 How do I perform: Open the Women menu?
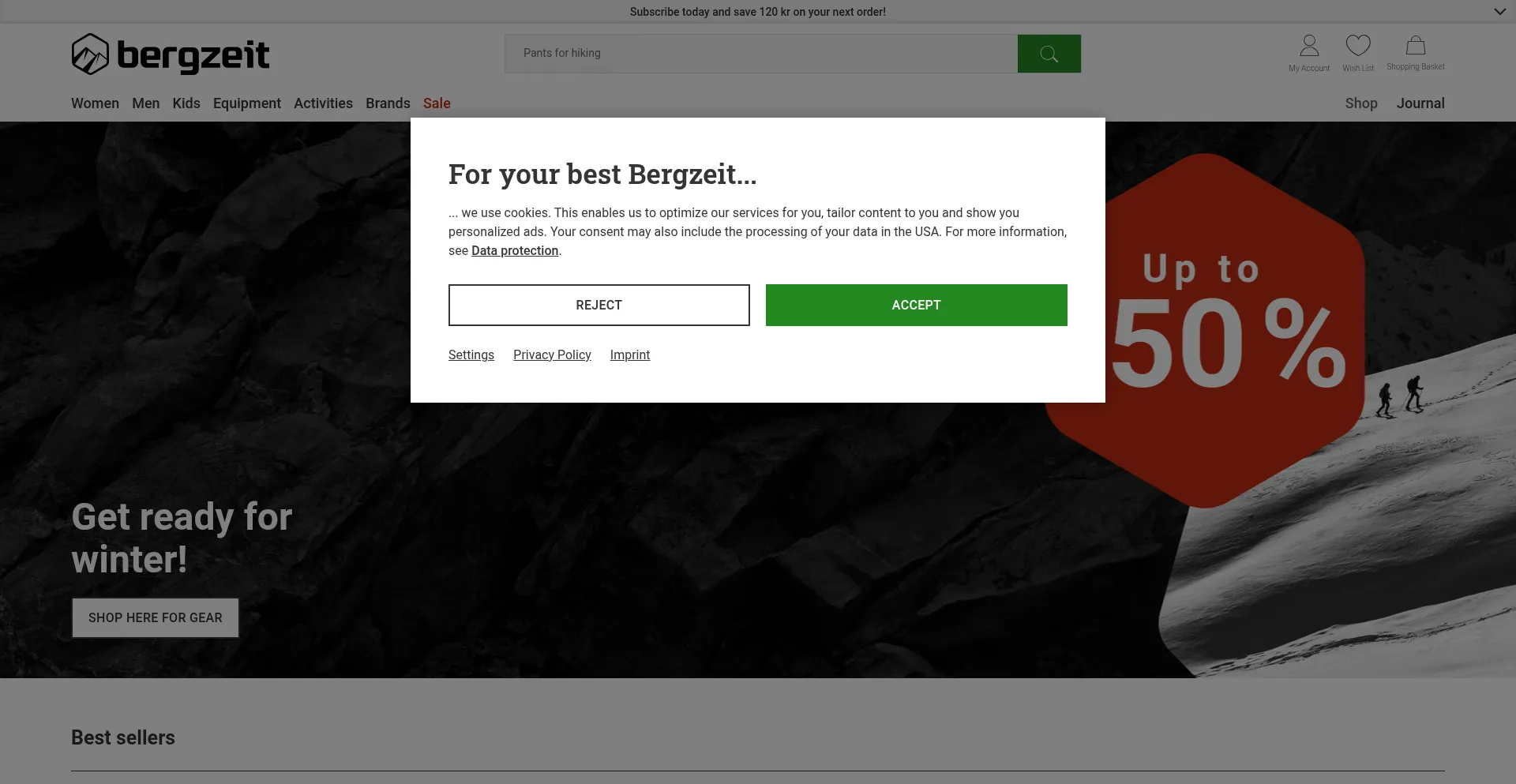(95, 103)
